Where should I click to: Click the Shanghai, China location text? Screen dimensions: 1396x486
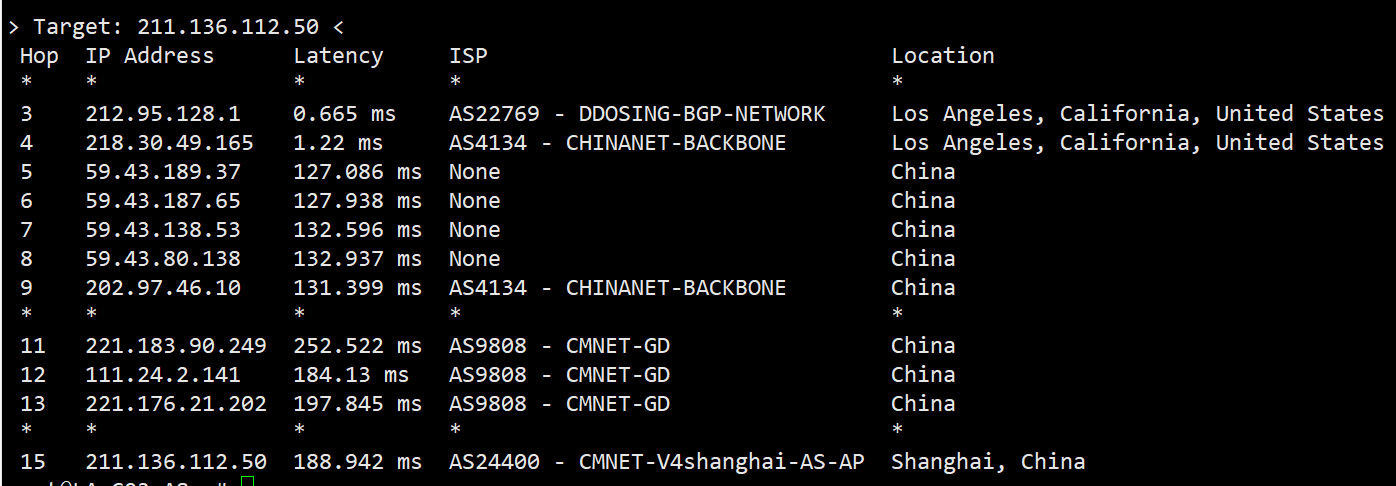click(988, 462)
